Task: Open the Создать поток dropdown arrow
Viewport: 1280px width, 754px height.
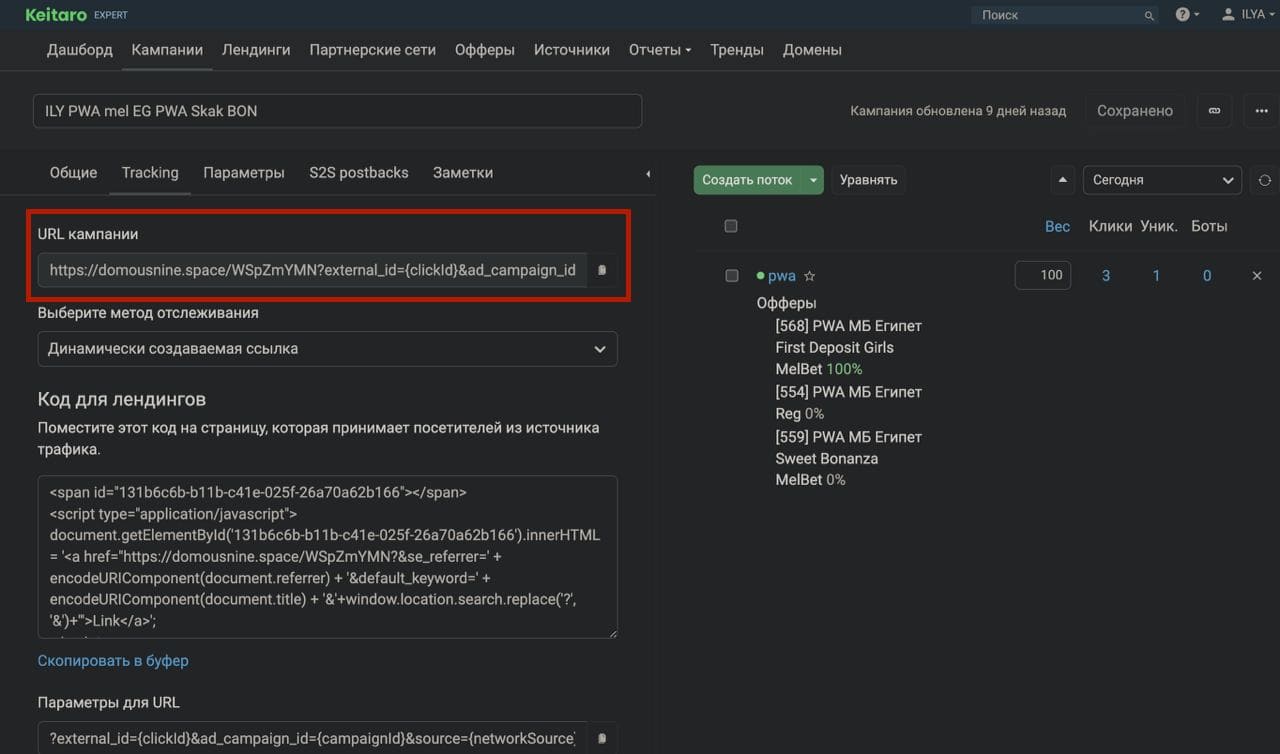Action: coord(813,180)
